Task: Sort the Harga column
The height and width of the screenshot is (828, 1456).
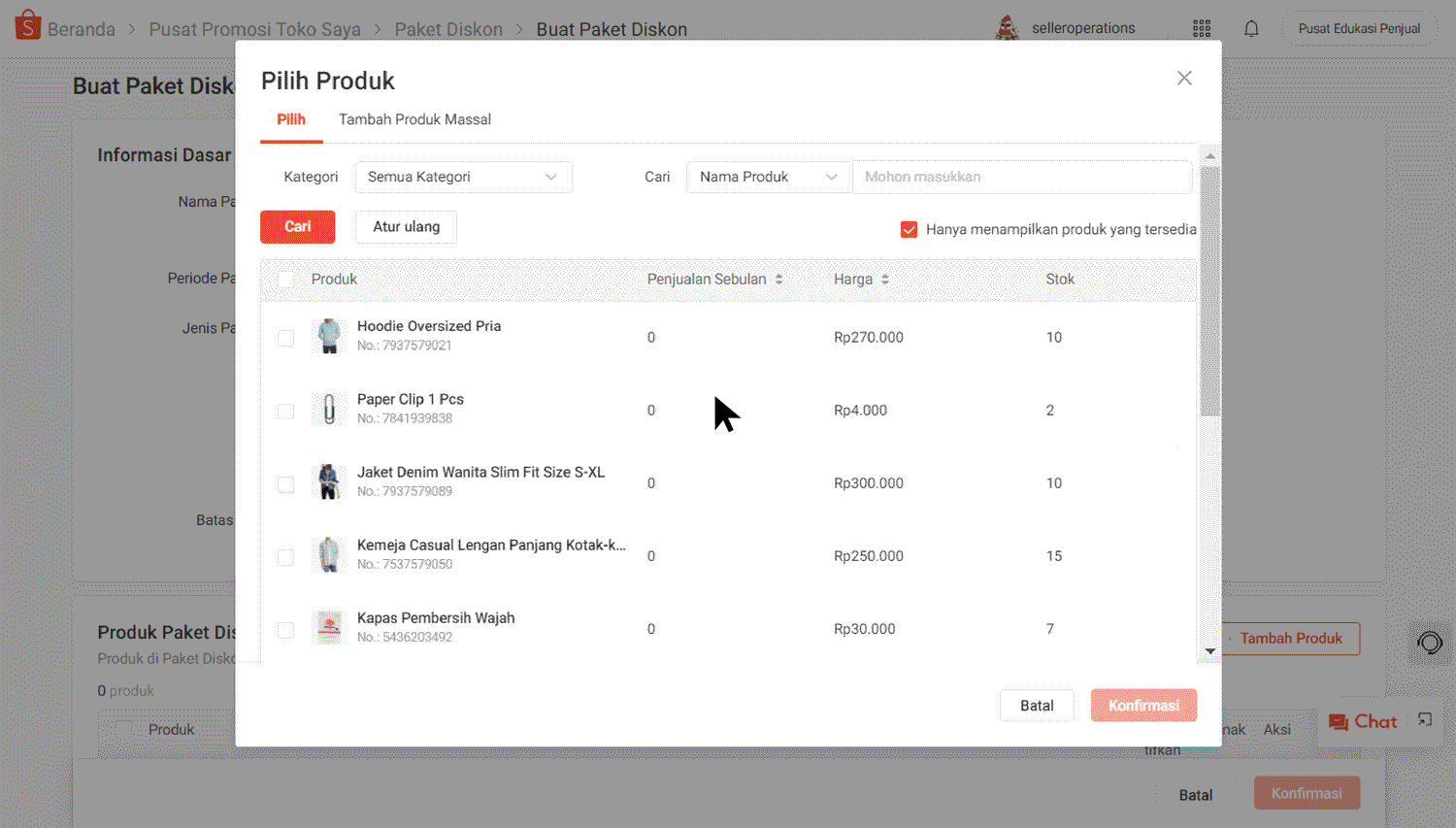Action: tap(884, 279)
